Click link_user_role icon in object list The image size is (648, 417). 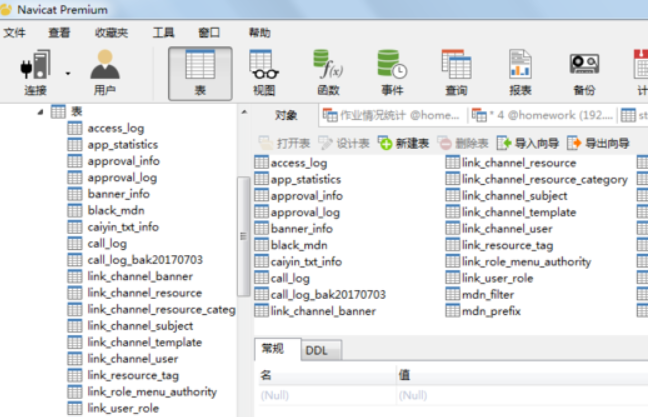pos(453,277)
